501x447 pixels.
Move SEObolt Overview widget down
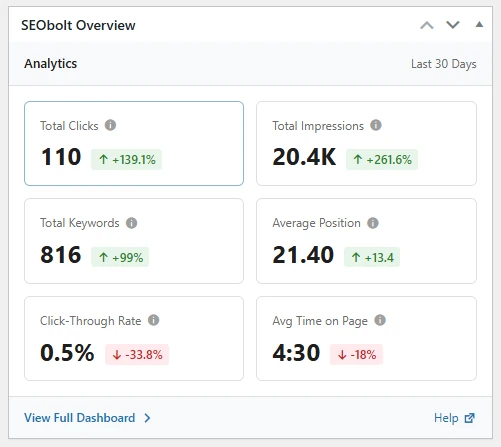[453, 25]
